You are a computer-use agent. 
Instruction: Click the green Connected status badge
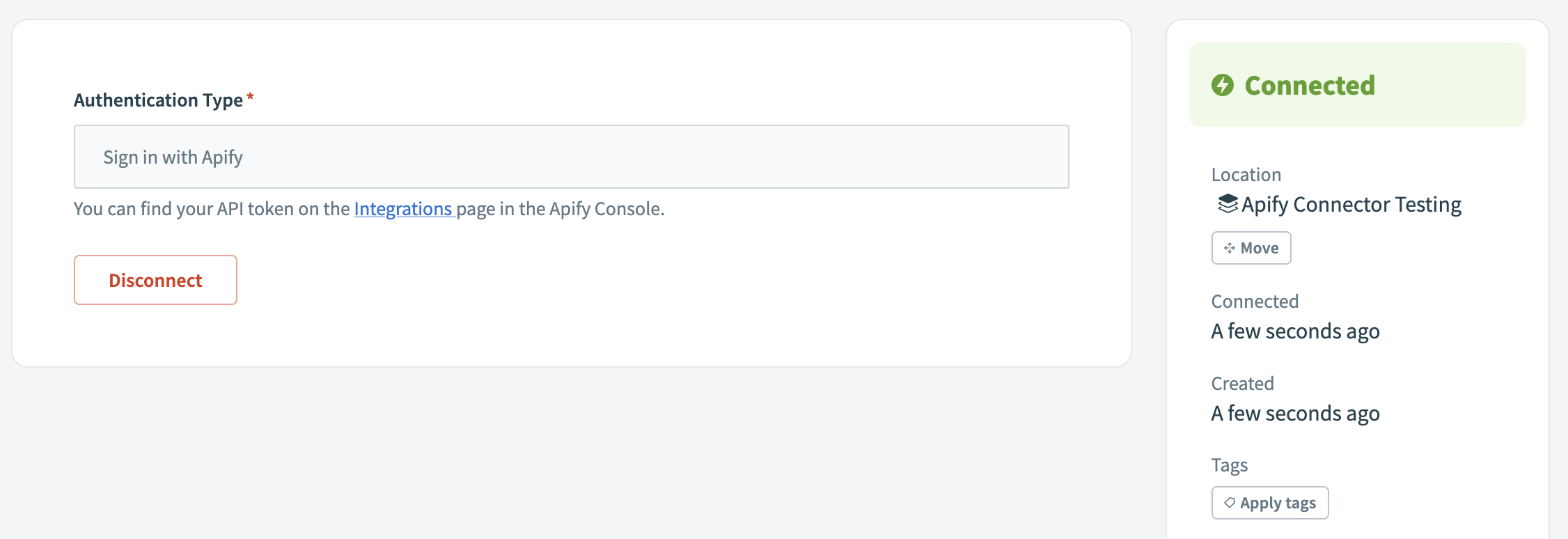coord(1358,85)
